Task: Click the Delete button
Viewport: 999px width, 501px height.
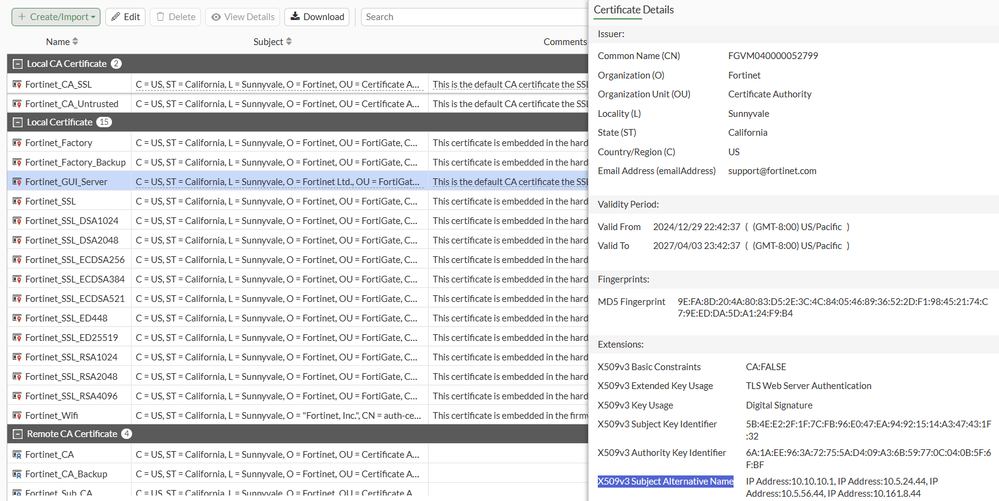Action: 175,17
